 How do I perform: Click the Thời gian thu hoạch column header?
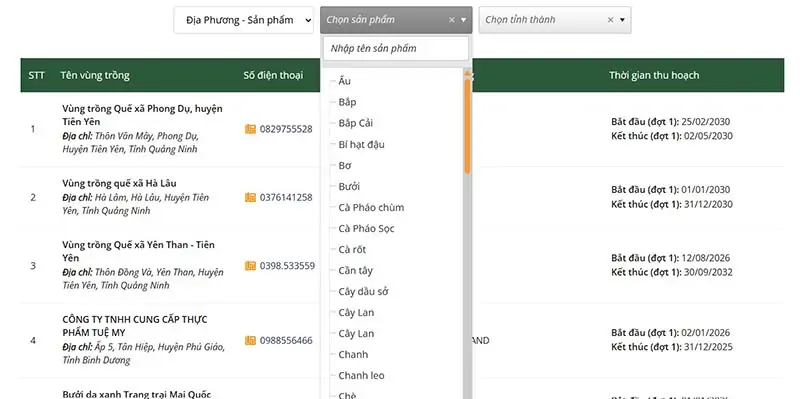click(x=654, y=76)
